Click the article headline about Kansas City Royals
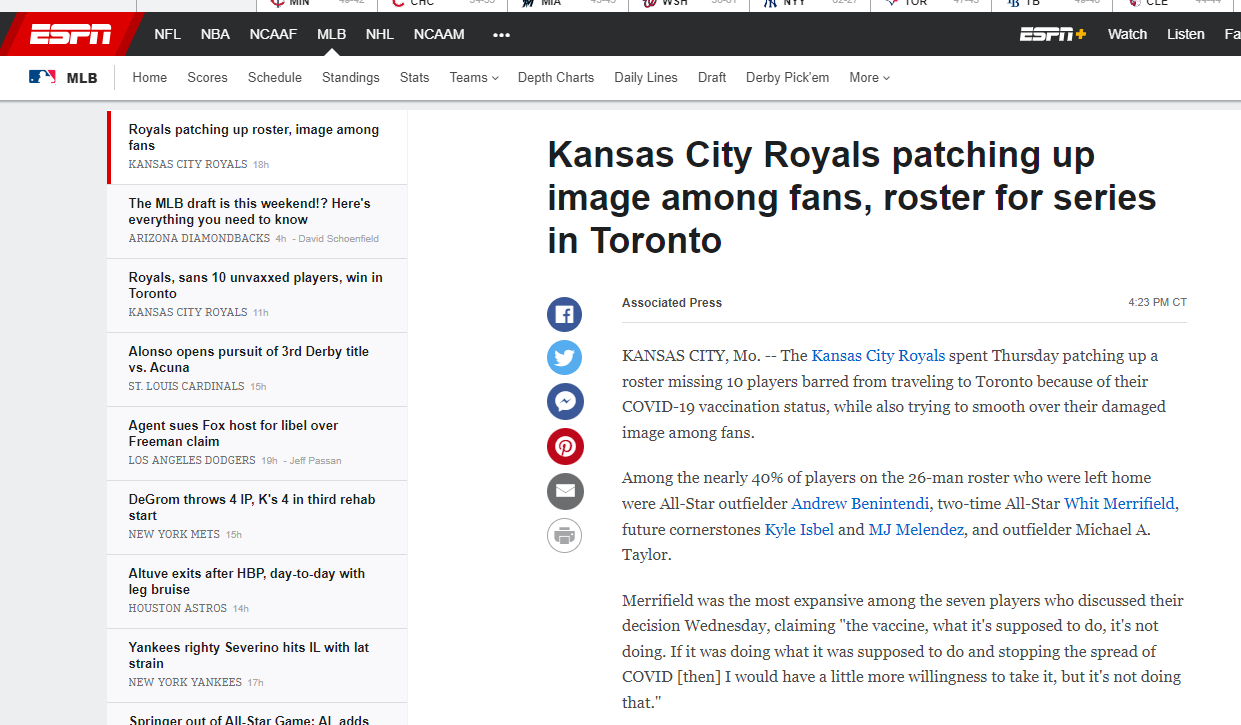This screenshot has height=725, width=1241. click(x=852, y=198)
